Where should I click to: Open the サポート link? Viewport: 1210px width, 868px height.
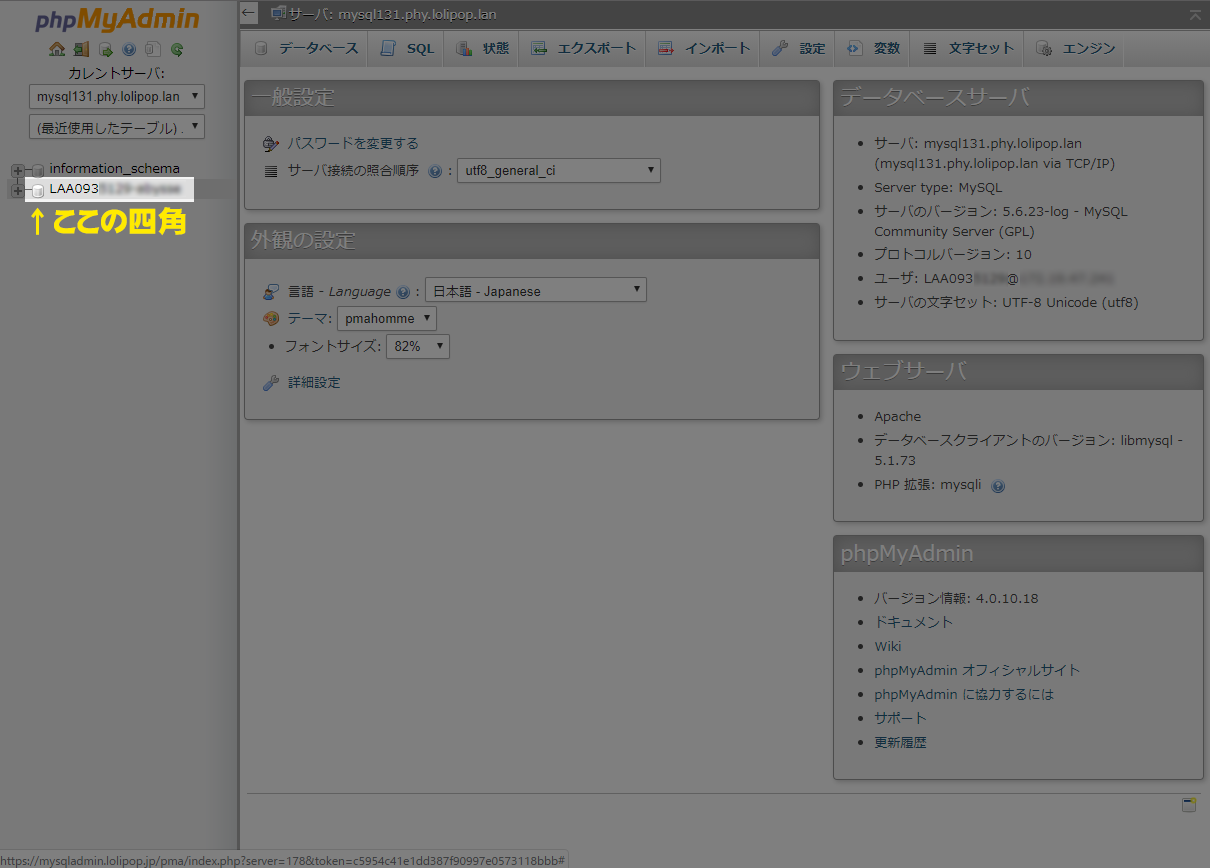900,718
